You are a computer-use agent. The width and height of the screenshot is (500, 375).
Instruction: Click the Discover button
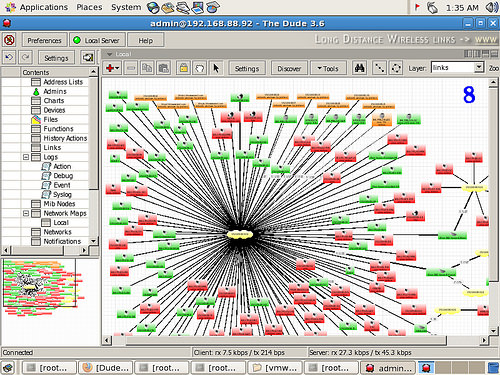tap(289, 68)
